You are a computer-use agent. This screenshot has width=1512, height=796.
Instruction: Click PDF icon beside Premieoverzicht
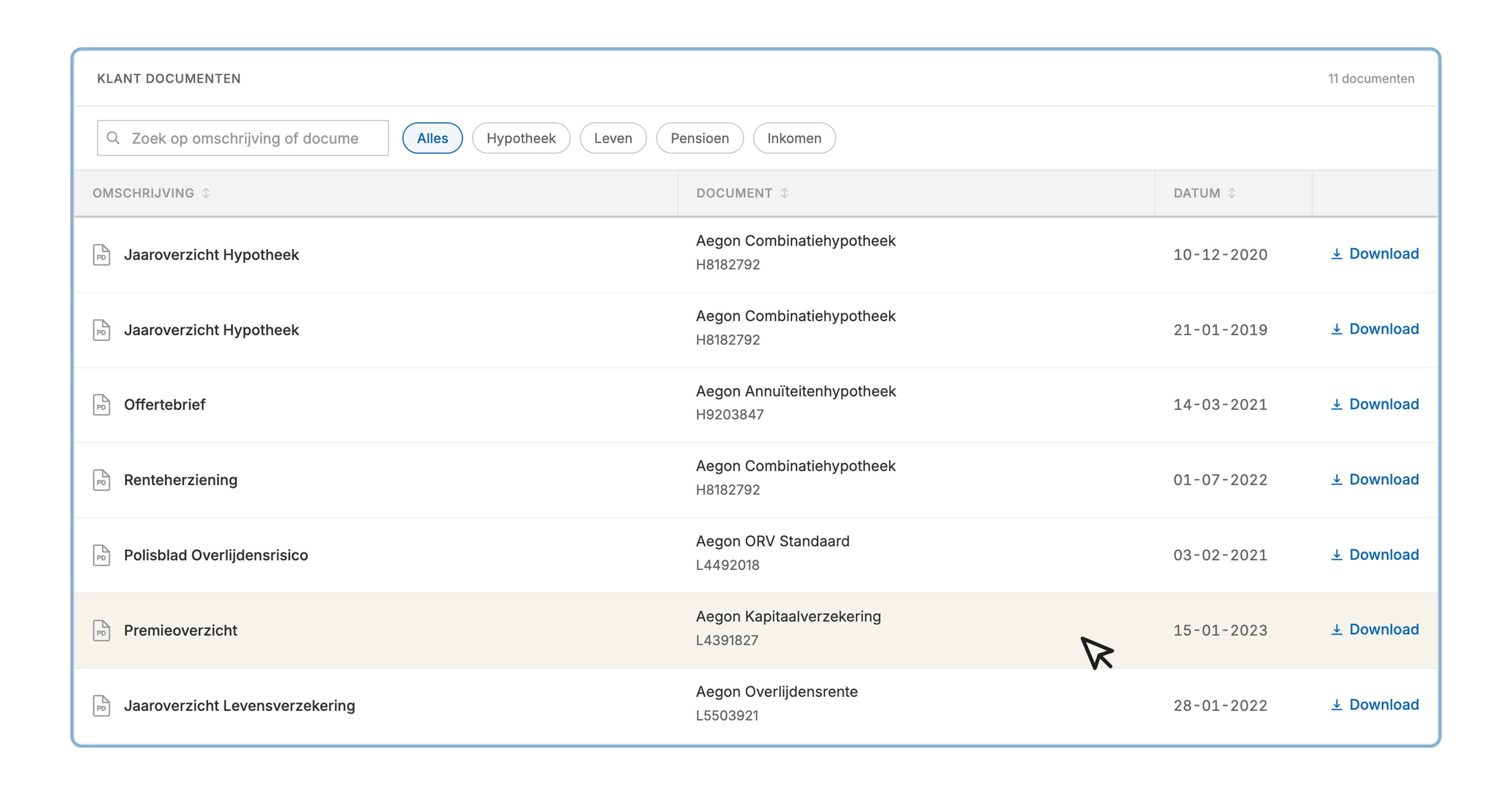click(101, 630)
